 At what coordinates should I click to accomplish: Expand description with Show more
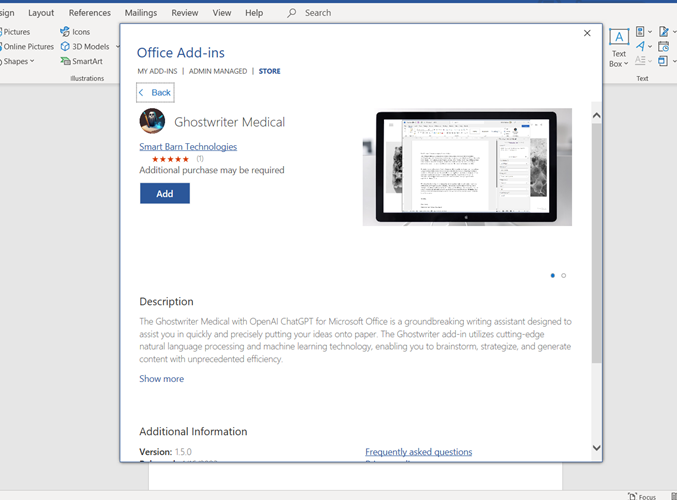(161, 379)
